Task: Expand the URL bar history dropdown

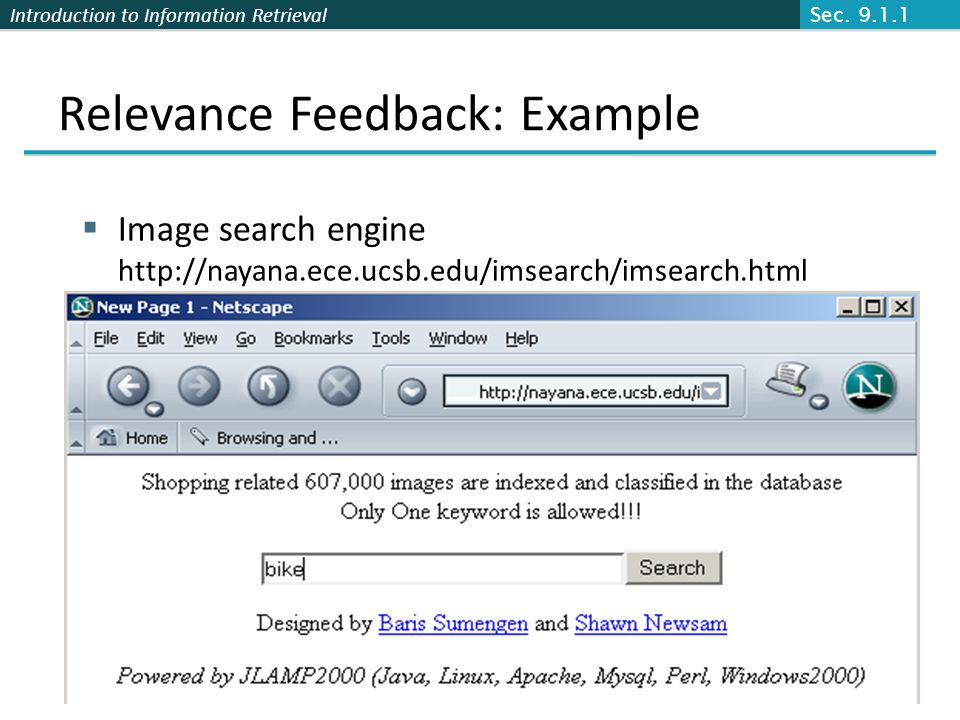Action: (x=712, y=391)
